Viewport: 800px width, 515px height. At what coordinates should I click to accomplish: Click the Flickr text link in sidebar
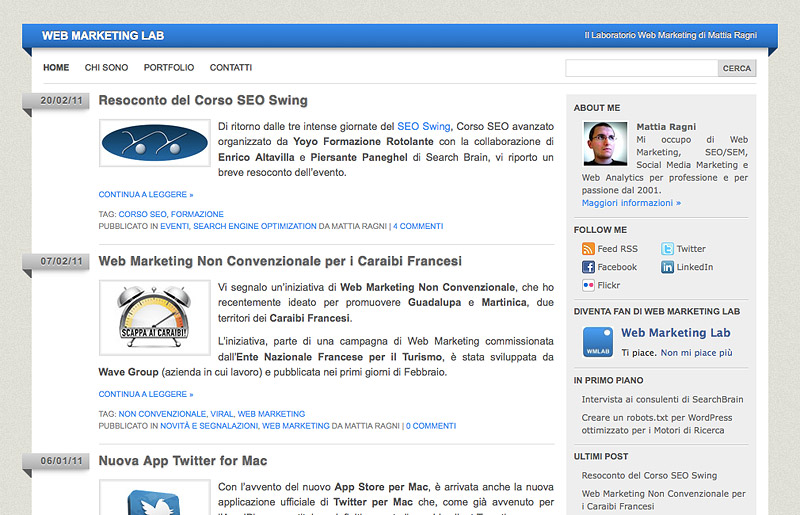pos(609,285)
